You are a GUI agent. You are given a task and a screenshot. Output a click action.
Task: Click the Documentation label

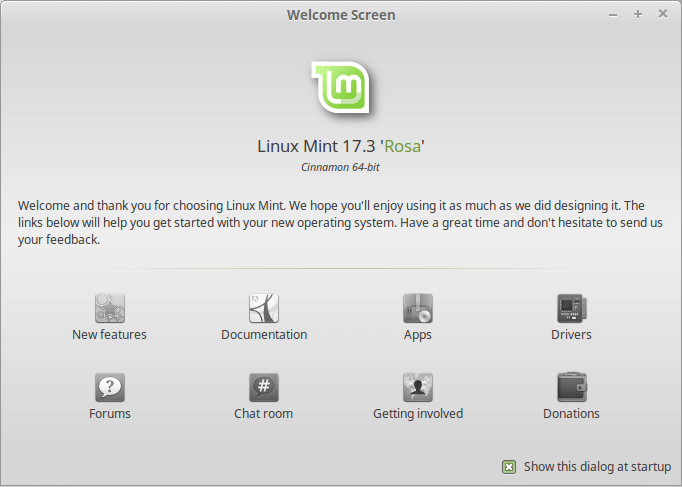pyautogui.click(x=264, y=334)
